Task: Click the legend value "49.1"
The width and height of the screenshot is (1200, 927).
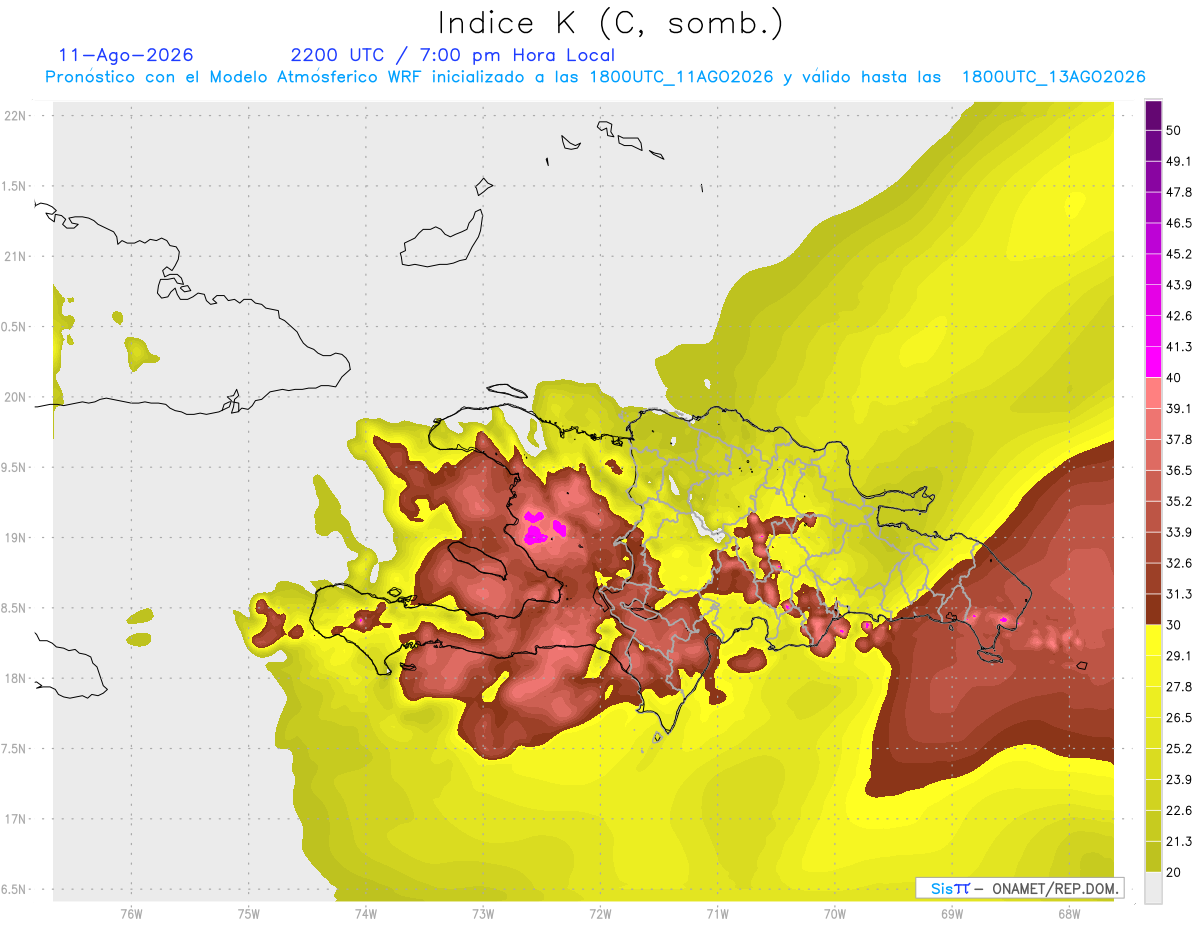Action: point(1178,161)
